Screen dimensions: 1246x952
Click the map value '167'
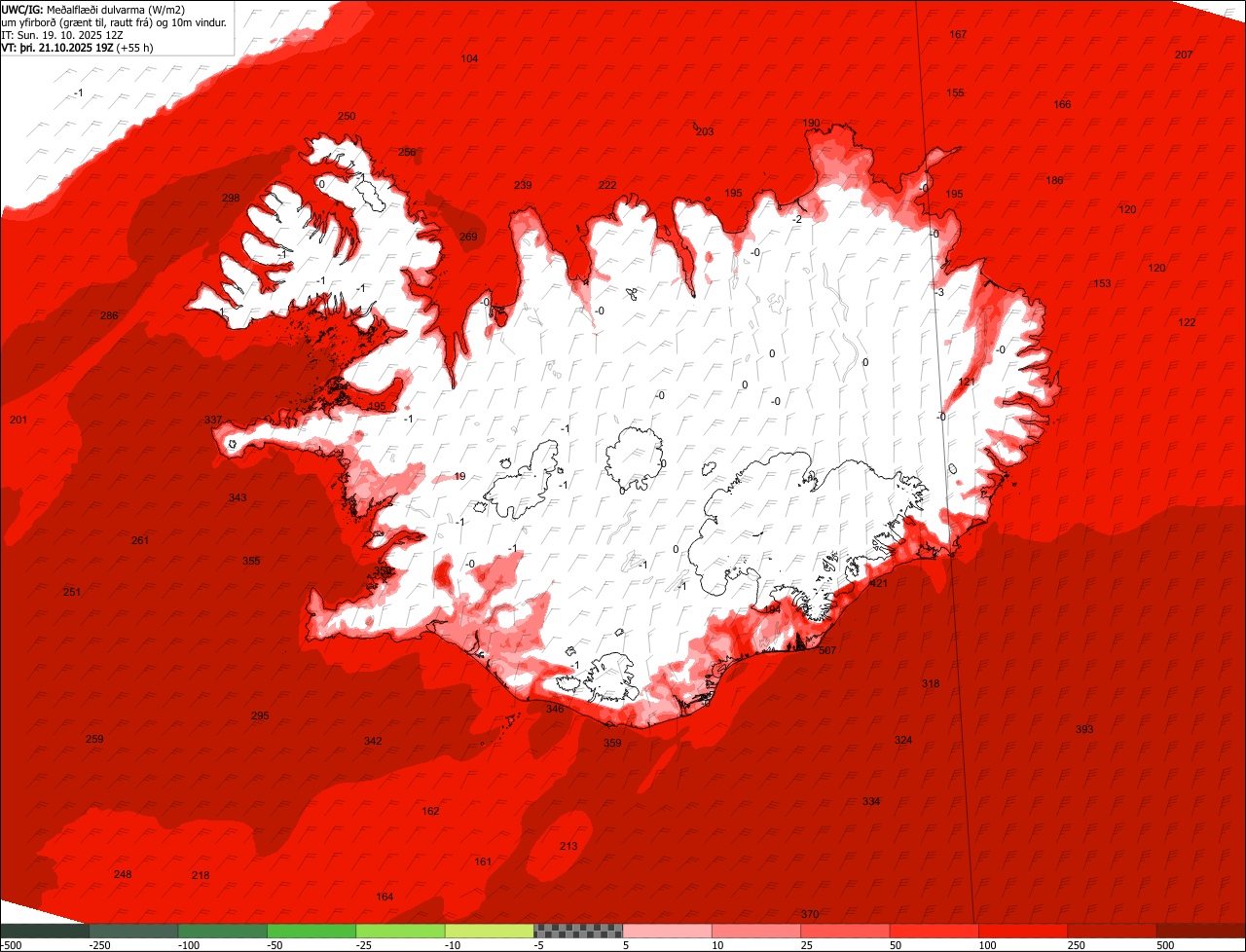pyautogui.click(x=958, y=34)
